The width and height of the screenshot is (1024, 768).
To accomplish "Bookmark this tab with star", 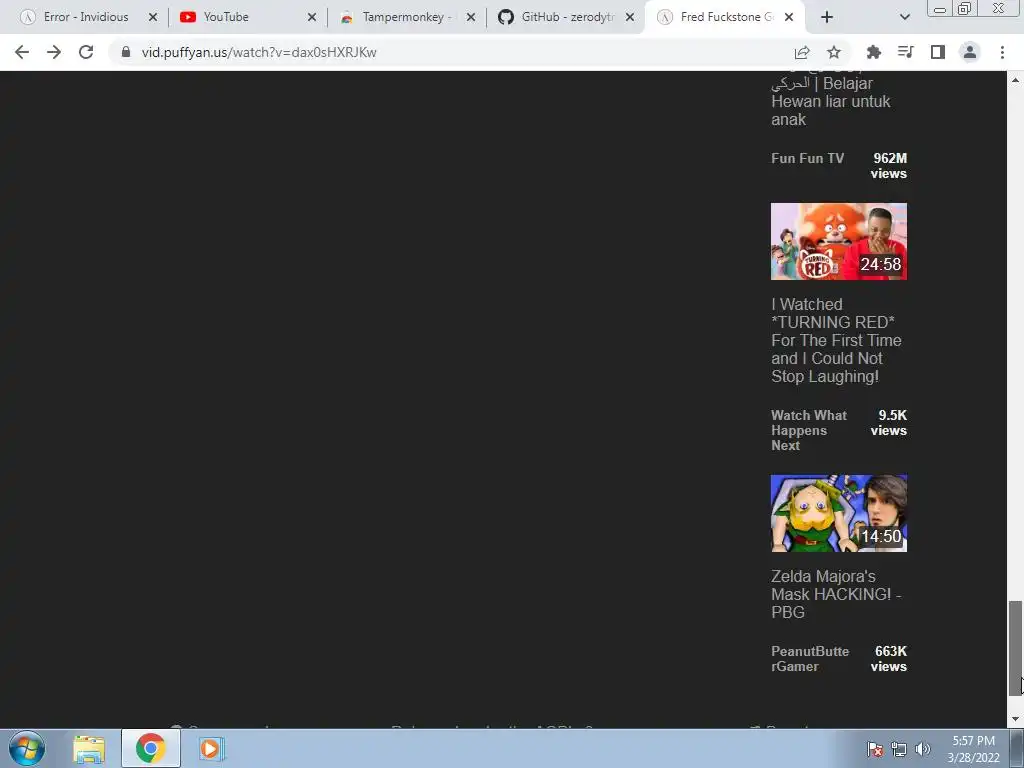I will click(x=834, y=52).
